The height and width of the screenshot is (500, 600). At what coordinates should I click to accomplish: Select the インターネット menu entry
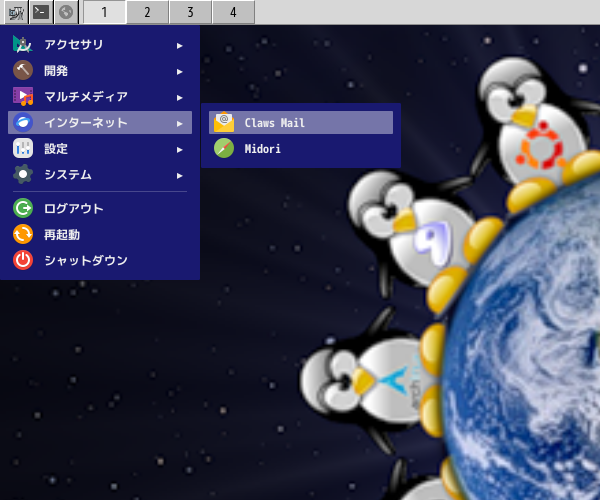tap(100, 122)
